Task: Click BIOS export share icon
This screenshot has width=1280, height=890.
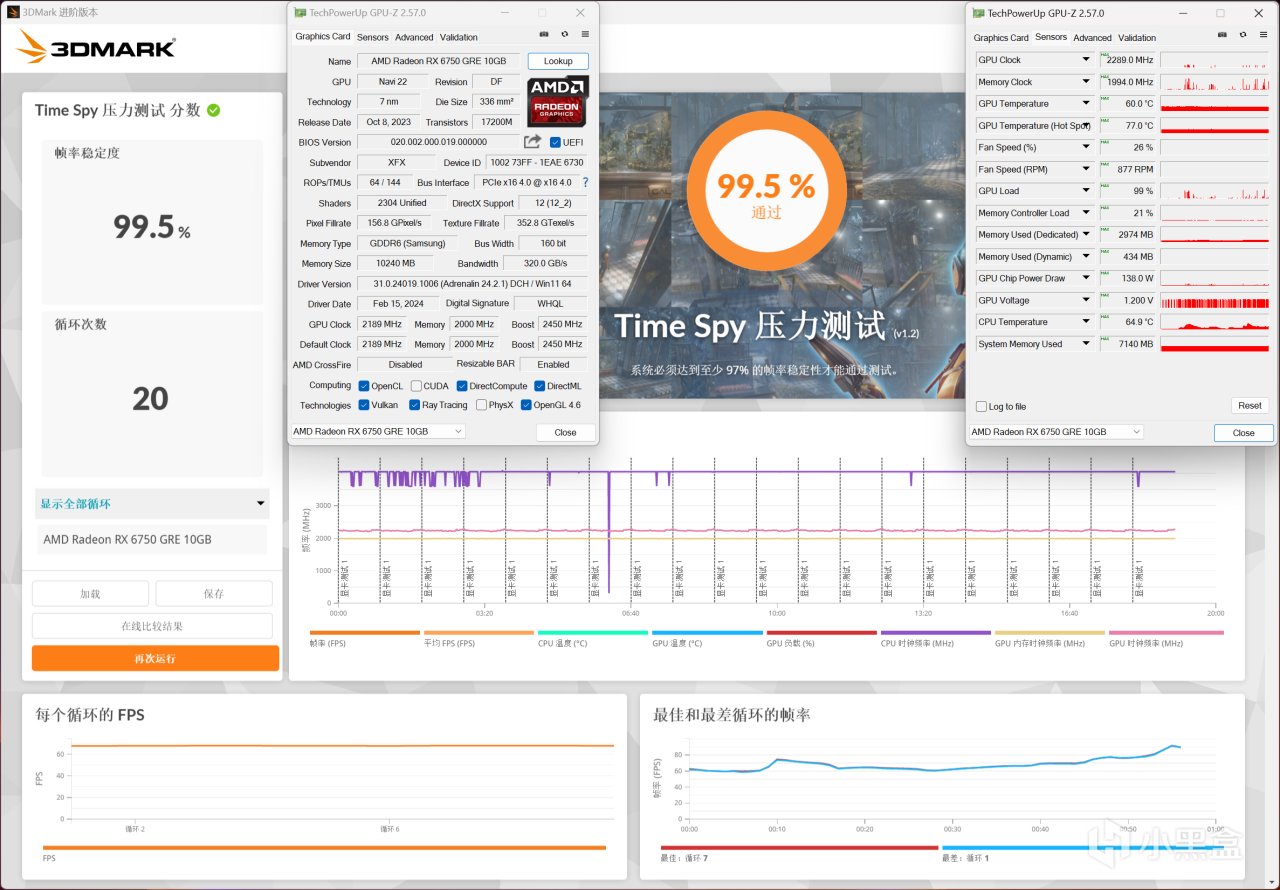Action: click(532, 142)
